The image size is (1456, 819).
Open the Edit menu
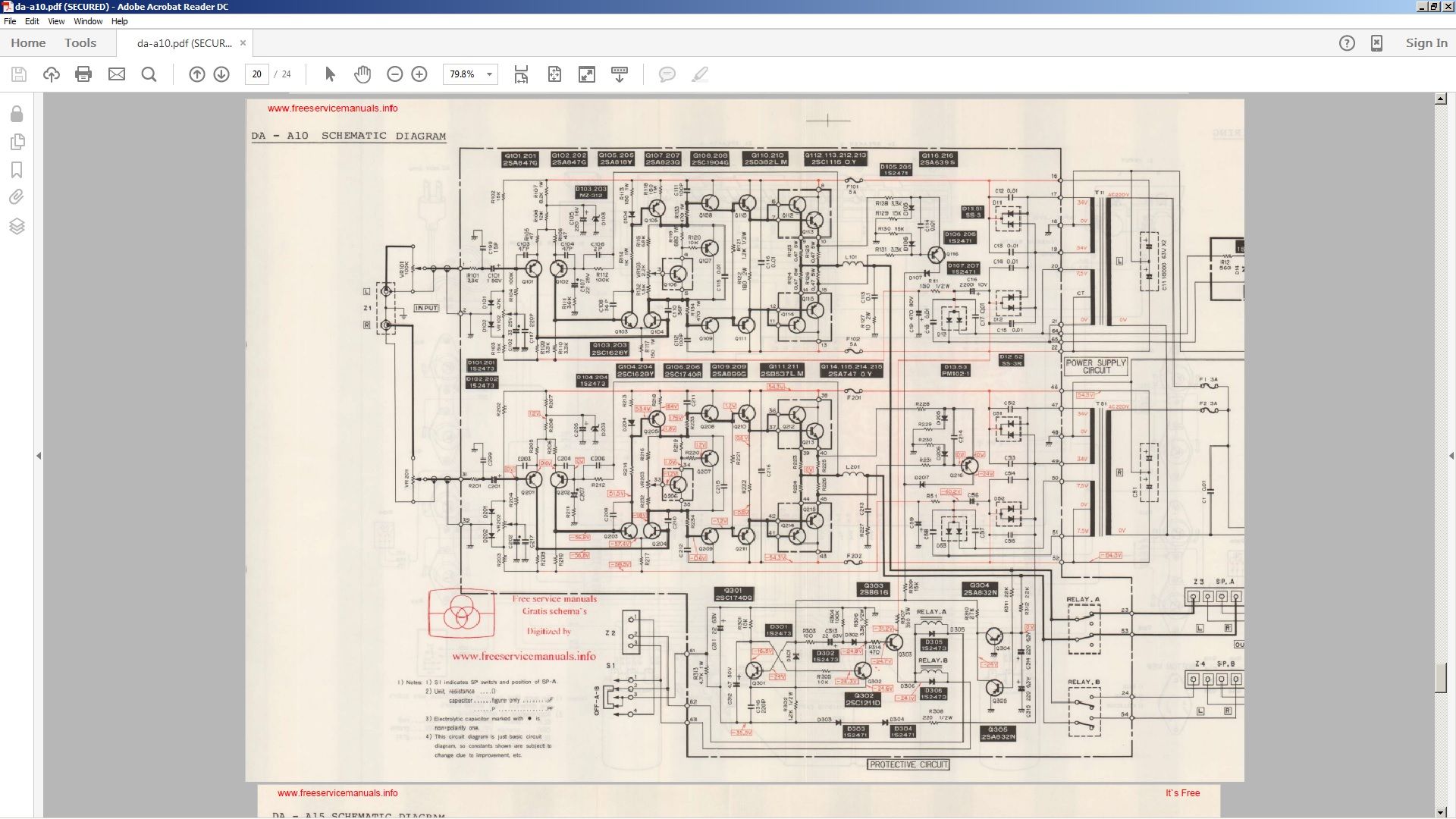[32, 21]
